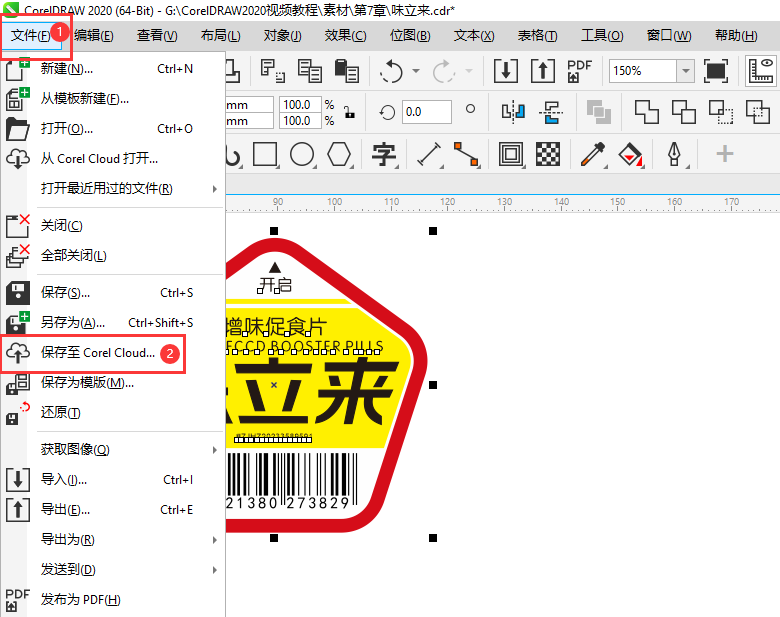Click the Weld shapes icon
This screenshot has height=617, width=780.
[x=646, y=111]
